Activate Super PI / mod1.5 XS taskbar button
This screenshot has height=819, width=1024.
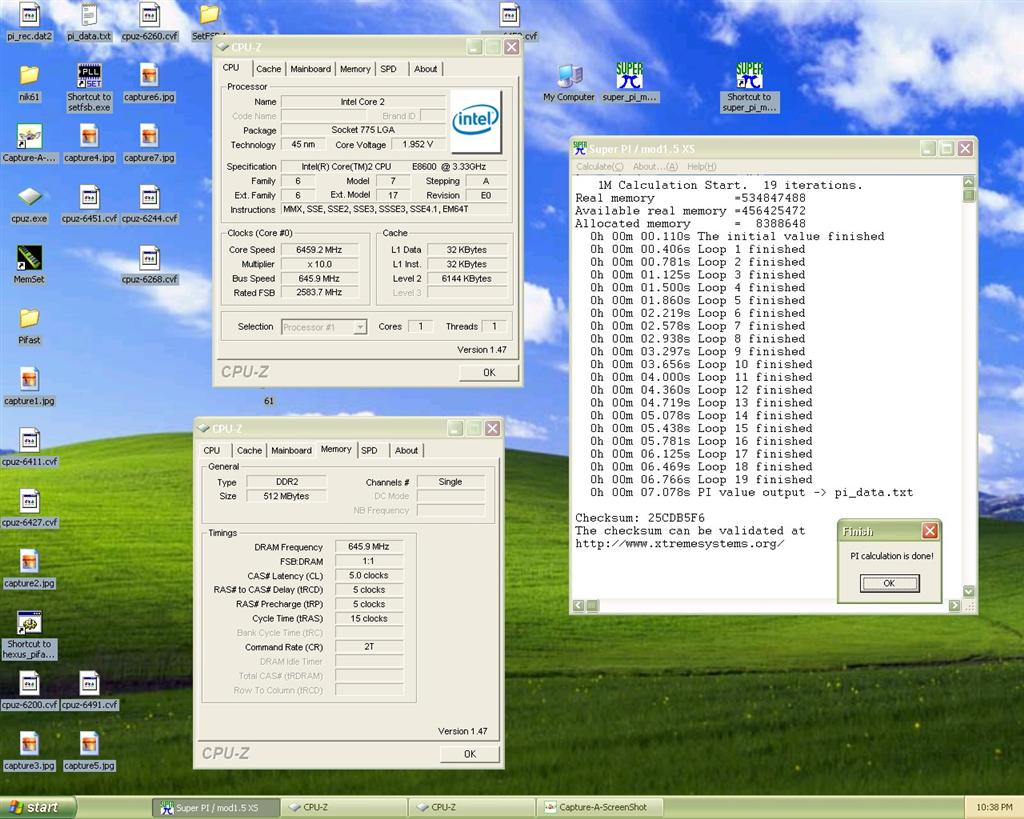(216, 808)
